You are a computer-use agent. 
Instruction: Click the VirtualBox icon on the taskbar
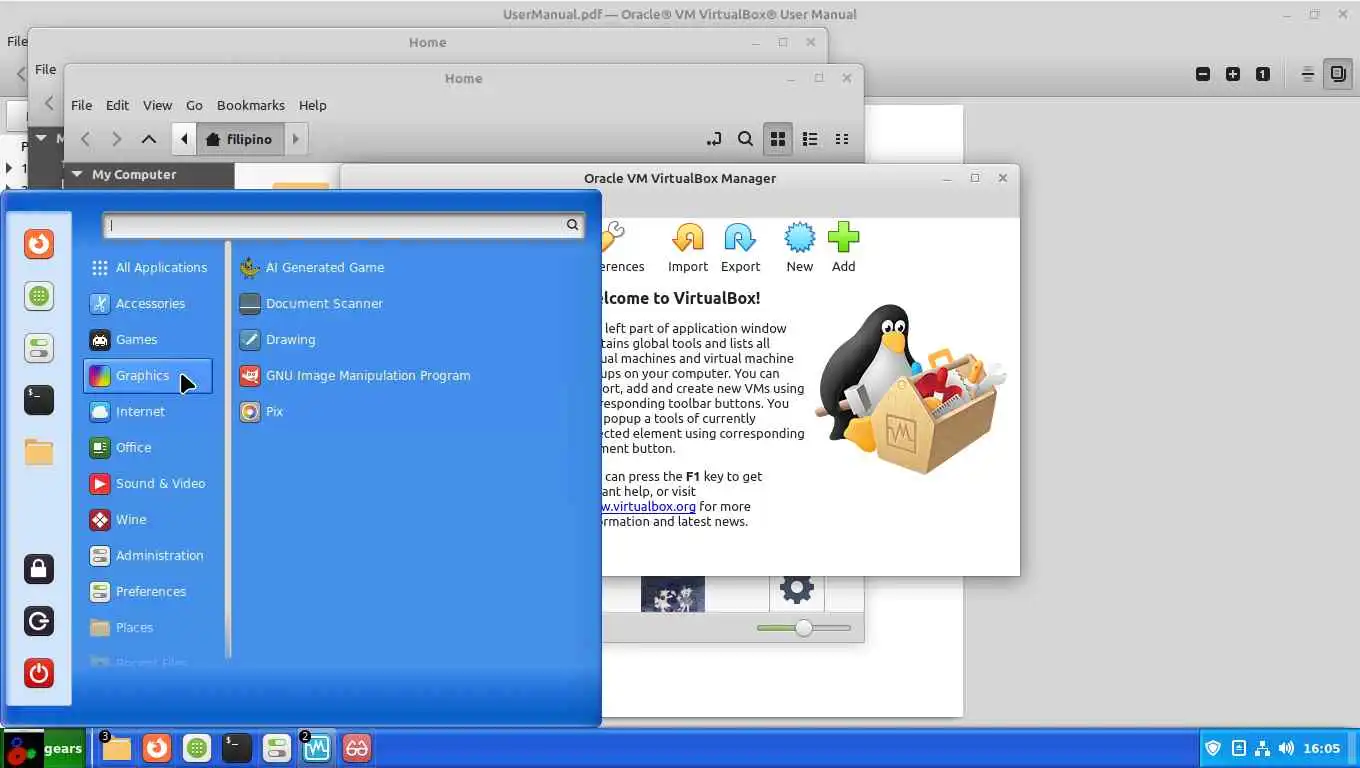pos(317,748)
